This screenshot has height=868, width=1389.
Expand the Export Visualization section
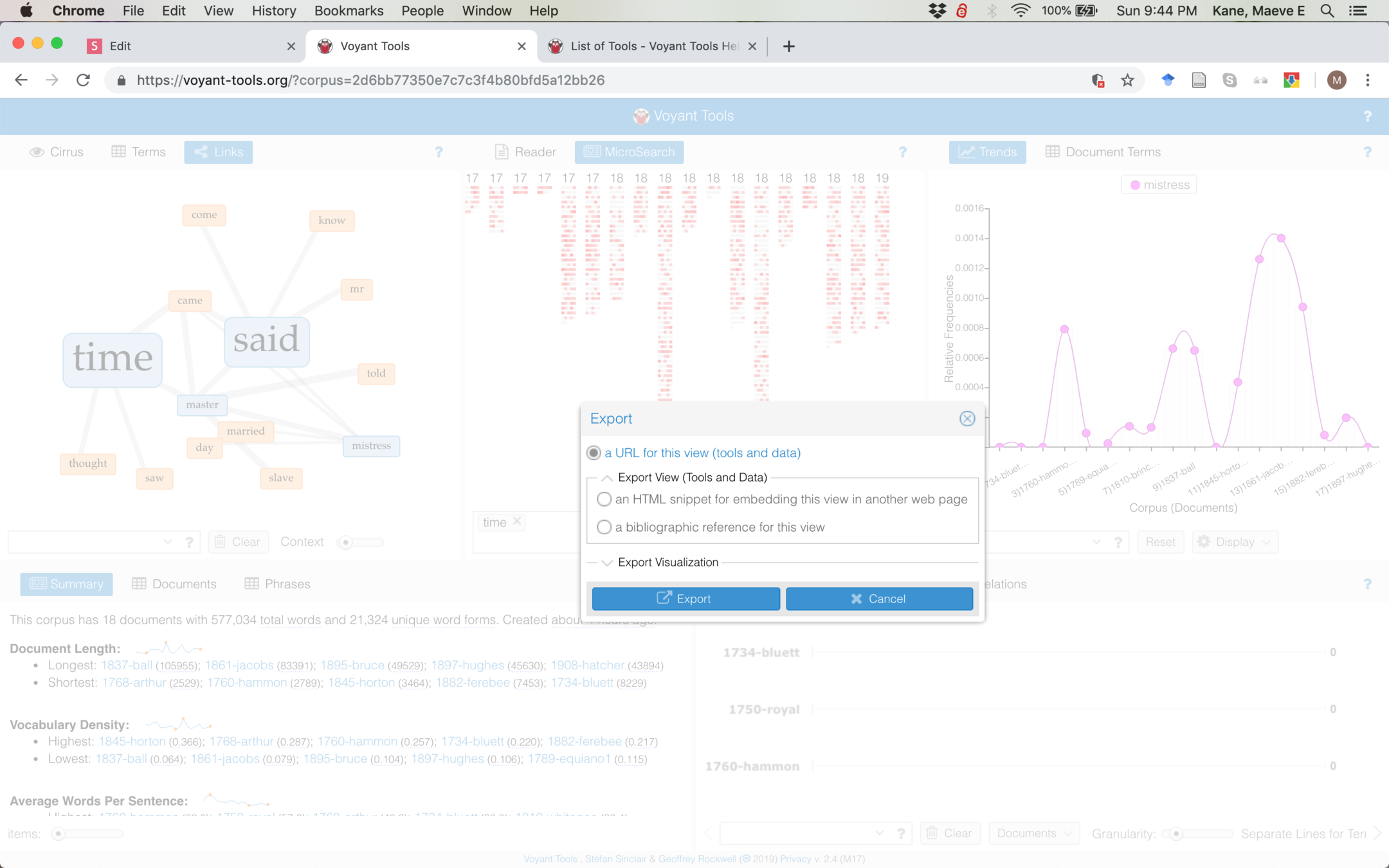[606, 563]
